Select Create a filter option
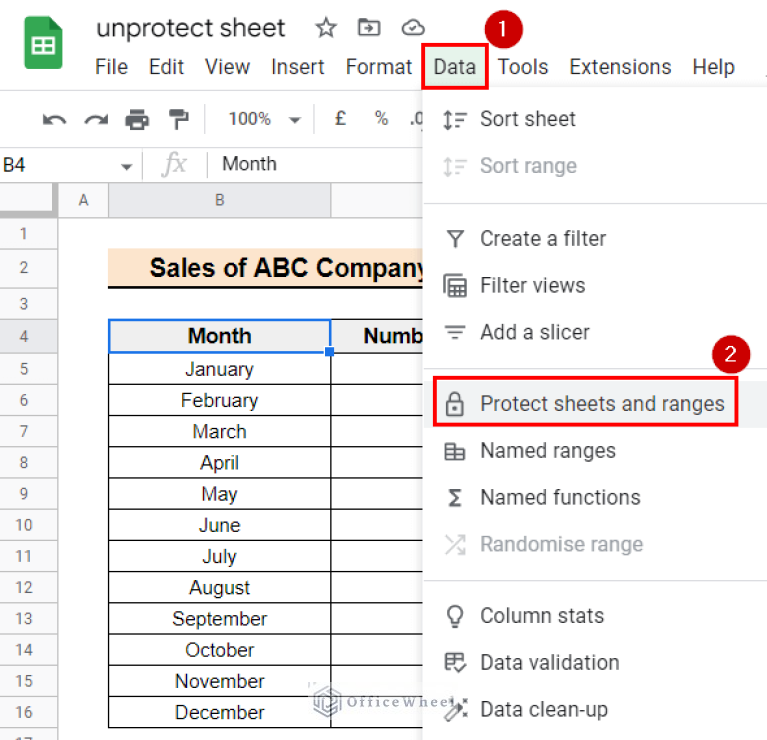The width and height of the screenshot is (767, 740). point(542,239)
